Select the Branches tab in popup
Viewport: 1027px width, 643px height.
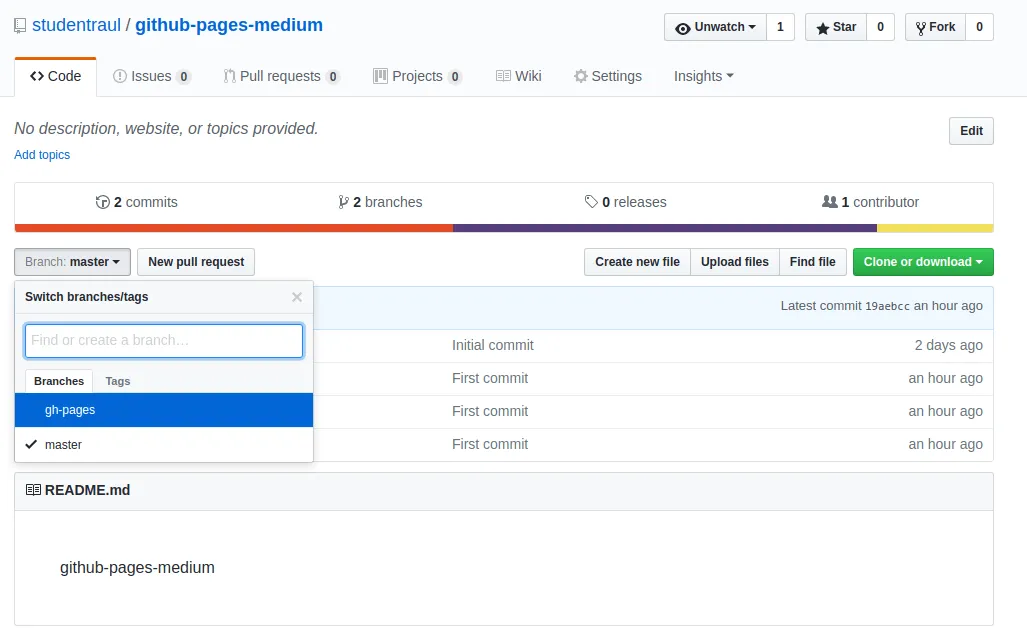[59, 381]
